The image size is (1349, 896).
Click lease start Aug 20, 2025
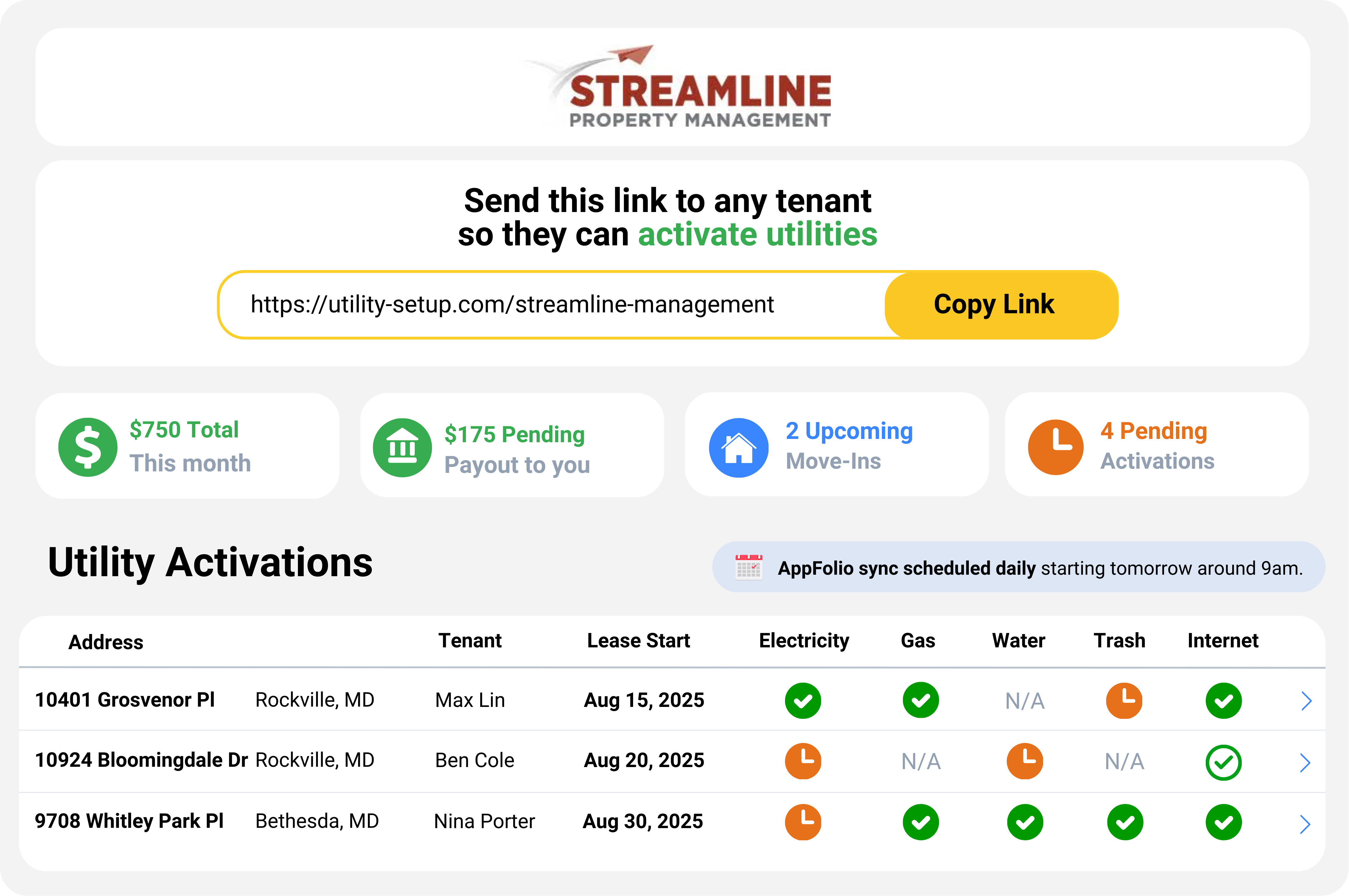644,761
